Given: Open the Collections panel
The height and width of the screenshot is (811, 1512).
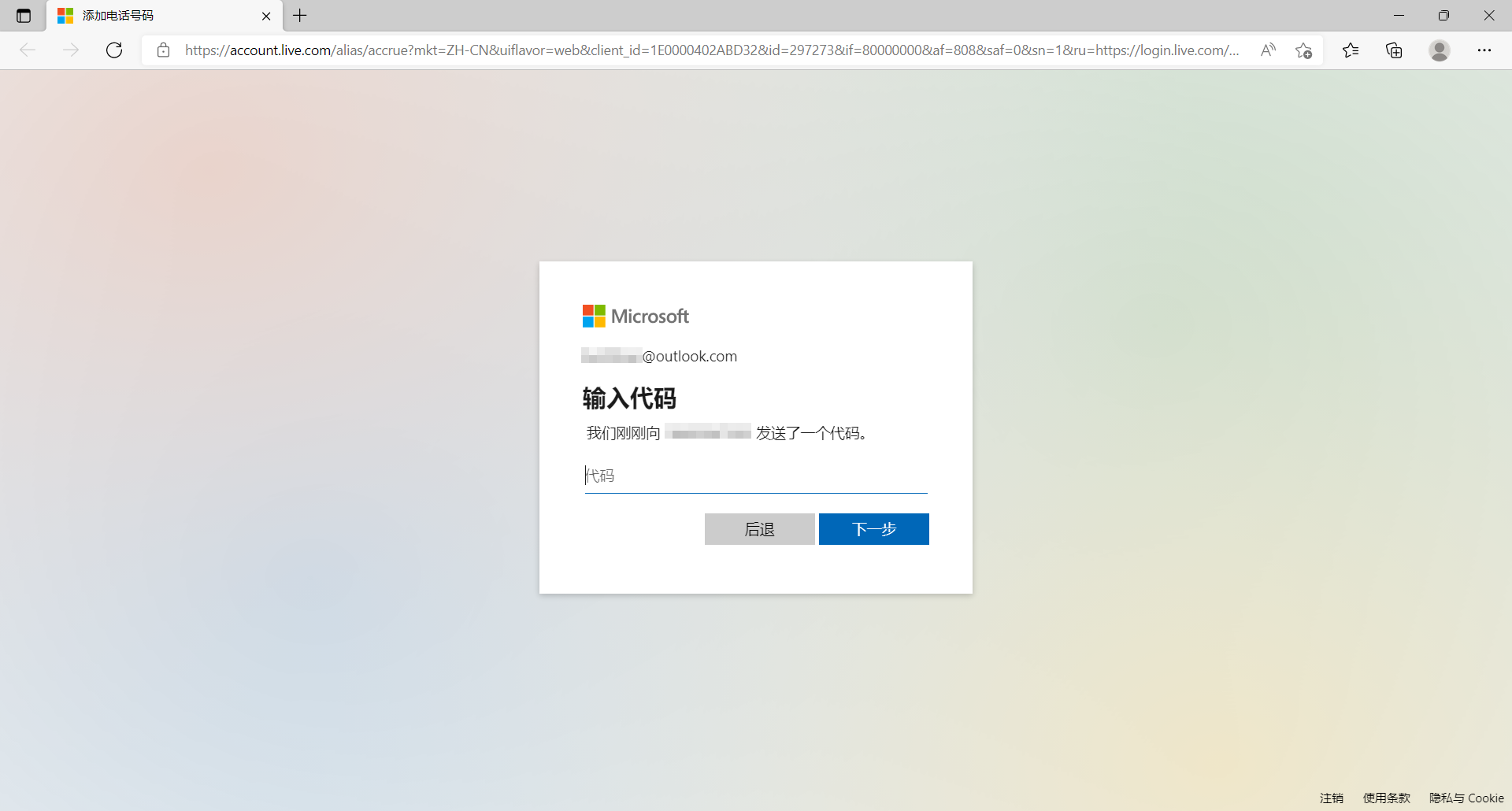Looking at the screenshot, I should coord(1394,50).
